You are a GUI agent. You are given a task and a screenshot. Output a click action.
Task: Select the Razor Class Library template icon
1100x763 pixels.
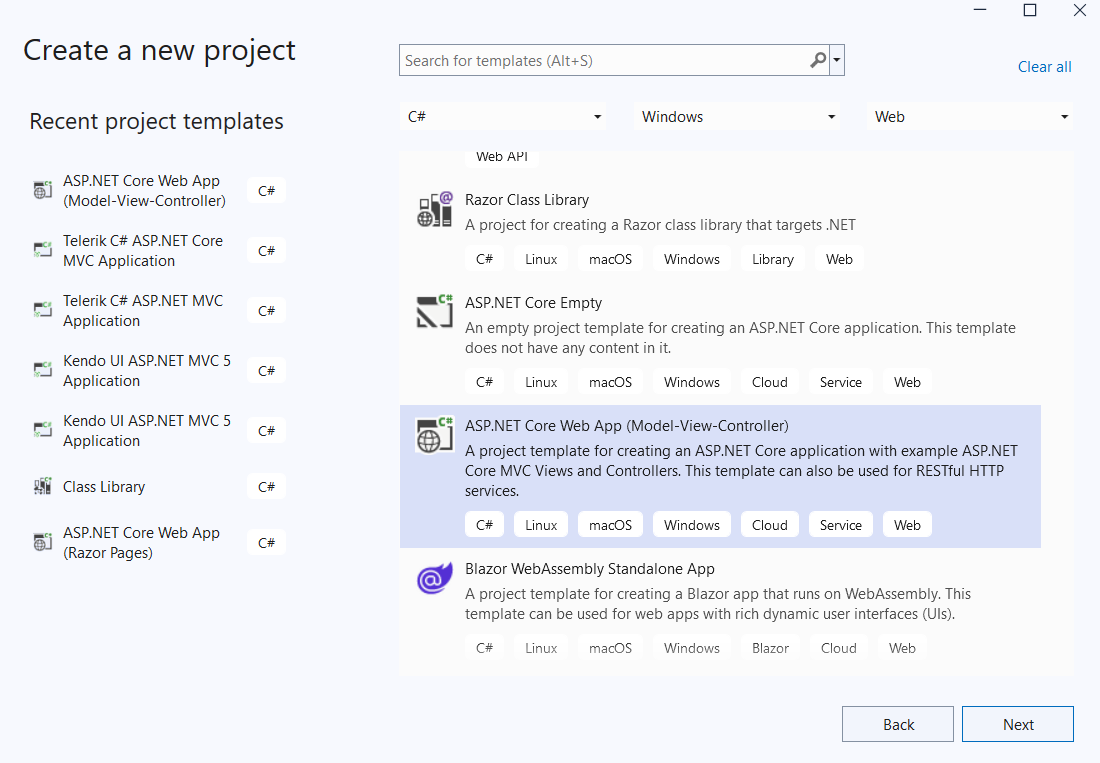pyautogui.click(x=434, y=209)
